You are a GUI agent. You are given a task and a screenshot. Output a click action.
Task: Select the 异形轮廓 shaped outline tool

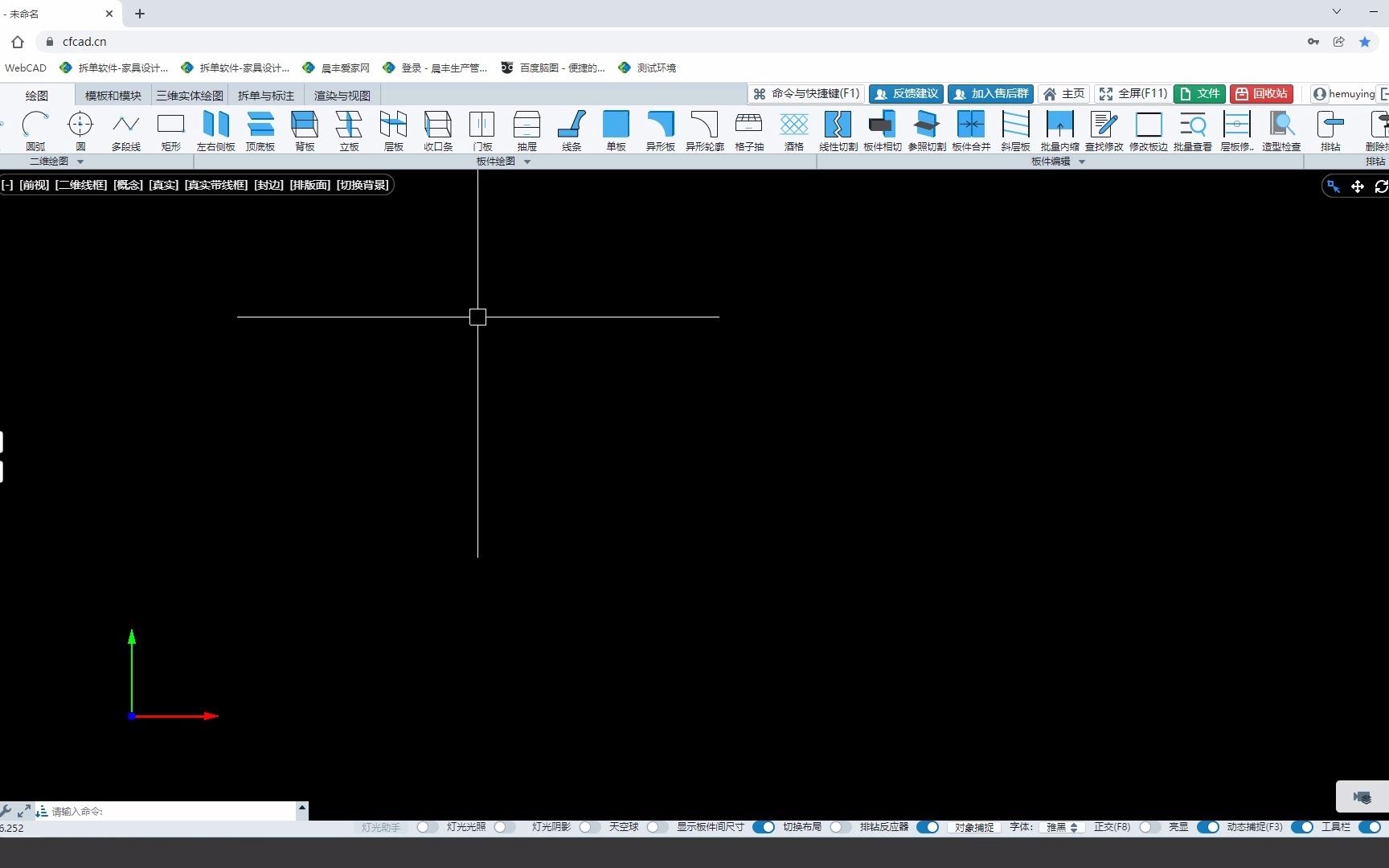pyautogui.click(x=704, y=130)
